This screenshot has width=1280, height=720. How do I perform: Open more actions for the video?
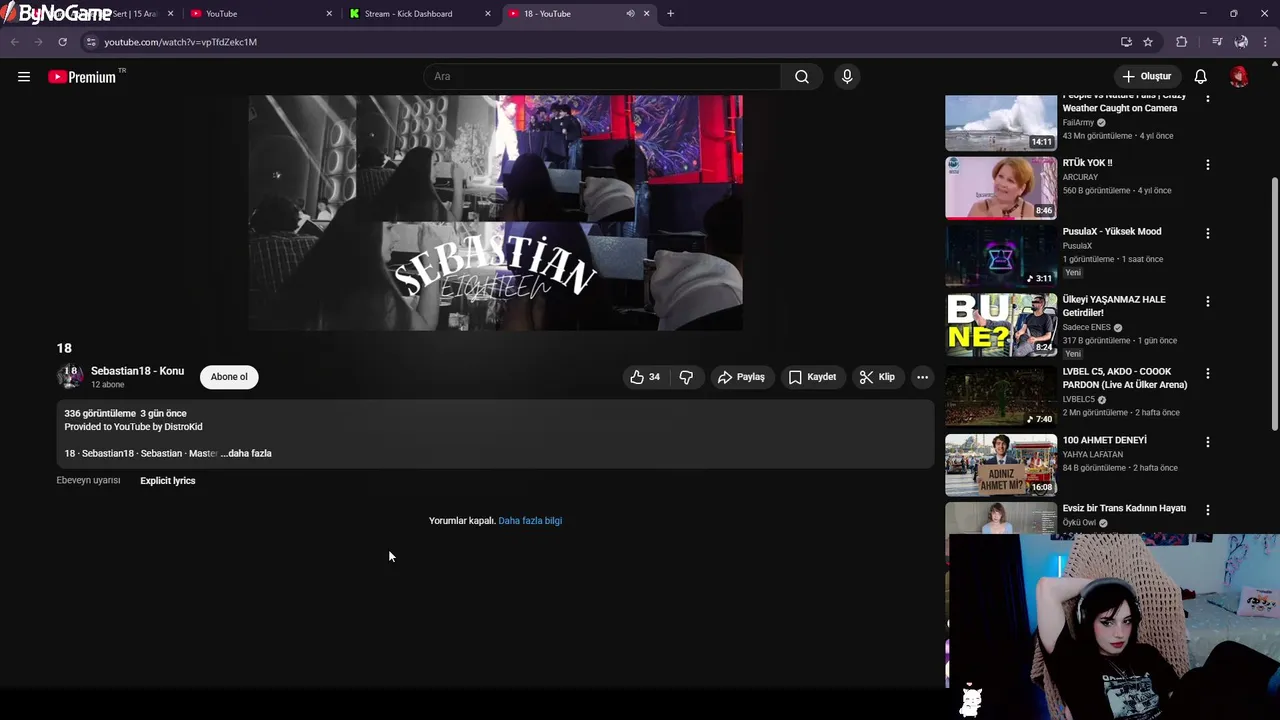922,377
